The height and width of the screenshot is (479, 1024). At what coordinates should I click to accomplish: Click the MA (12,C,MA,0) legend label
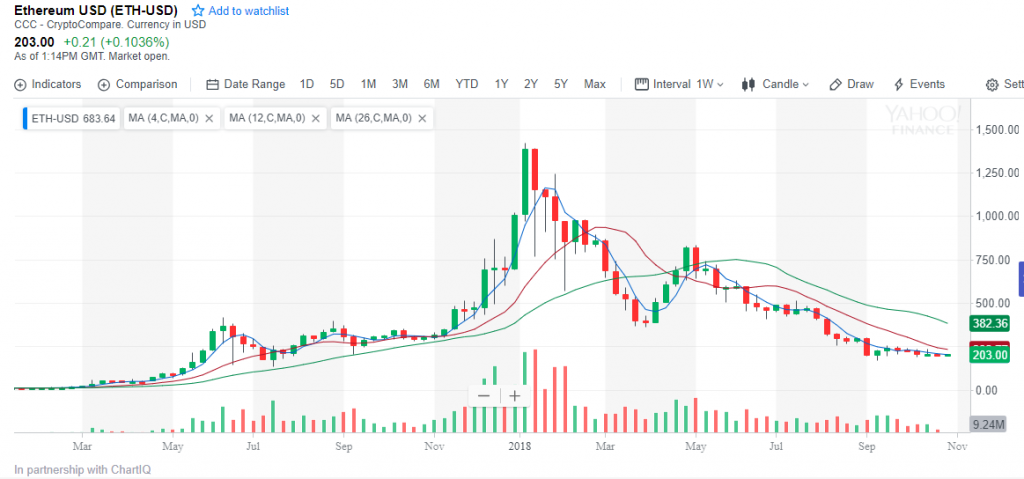[x=268, y=118]
